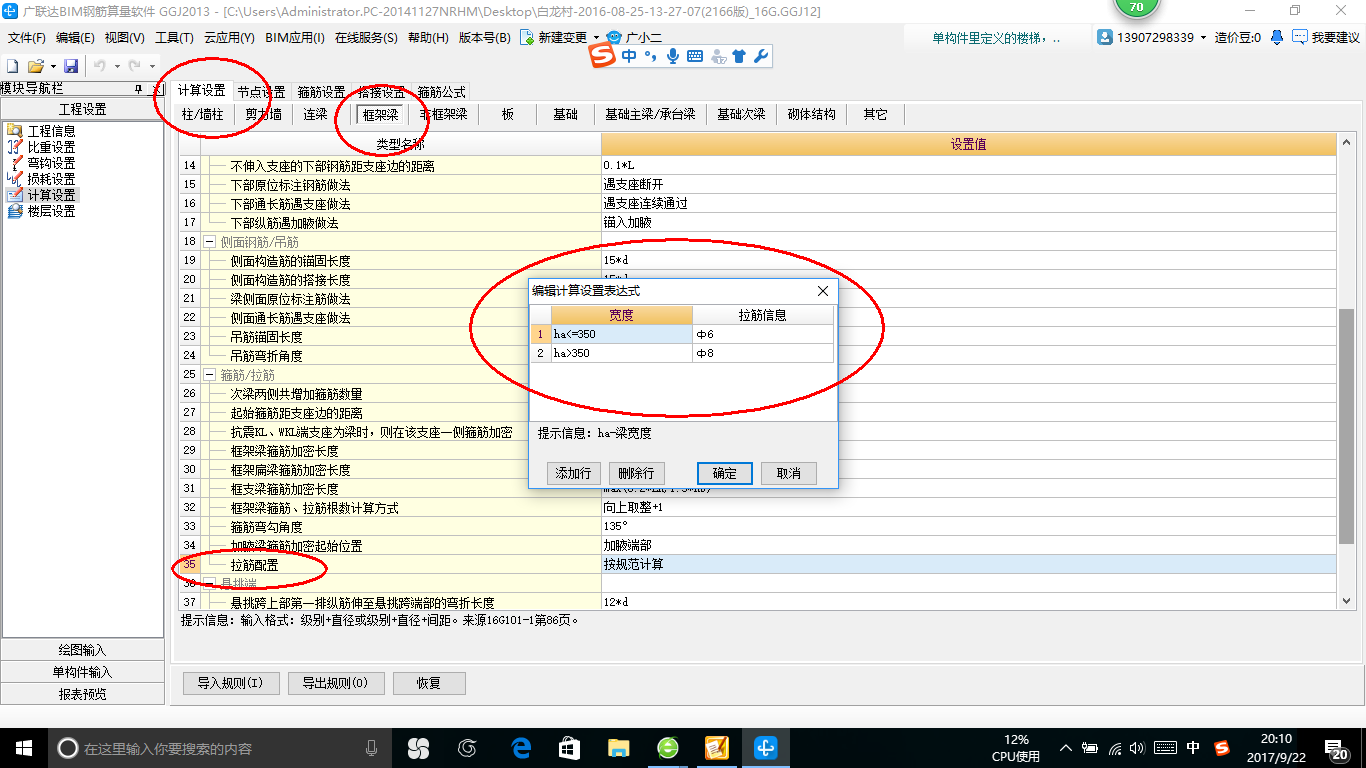
Task: Click Windows search box on taskbar
Action: tap(218, 747)
